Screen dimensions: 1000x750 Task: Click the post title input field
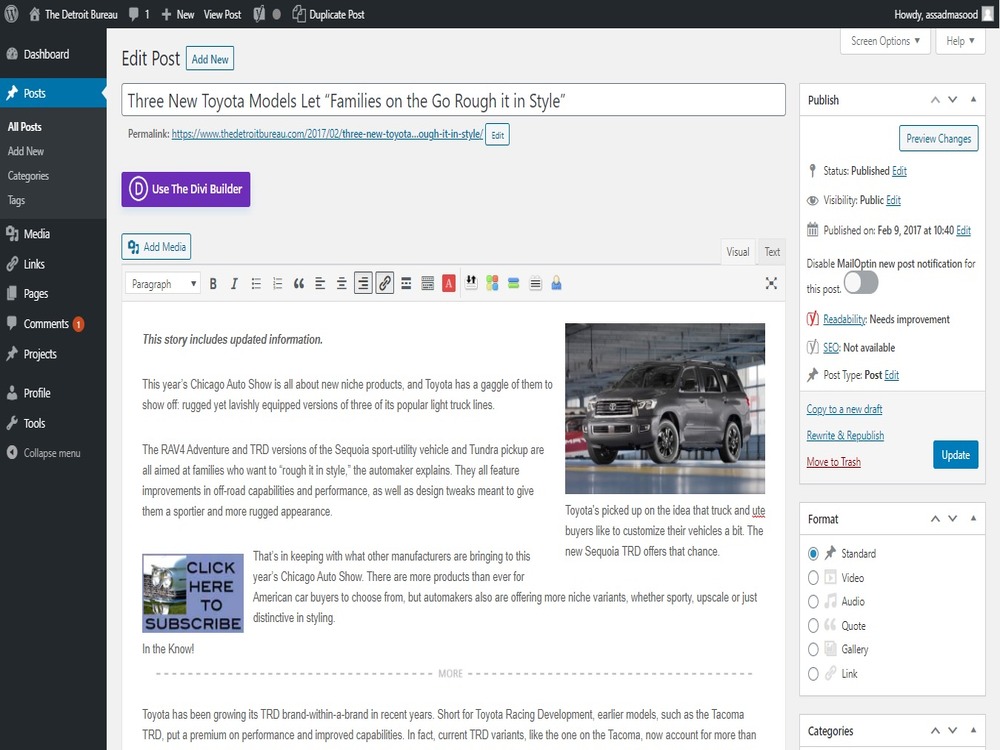coord(453,100)
